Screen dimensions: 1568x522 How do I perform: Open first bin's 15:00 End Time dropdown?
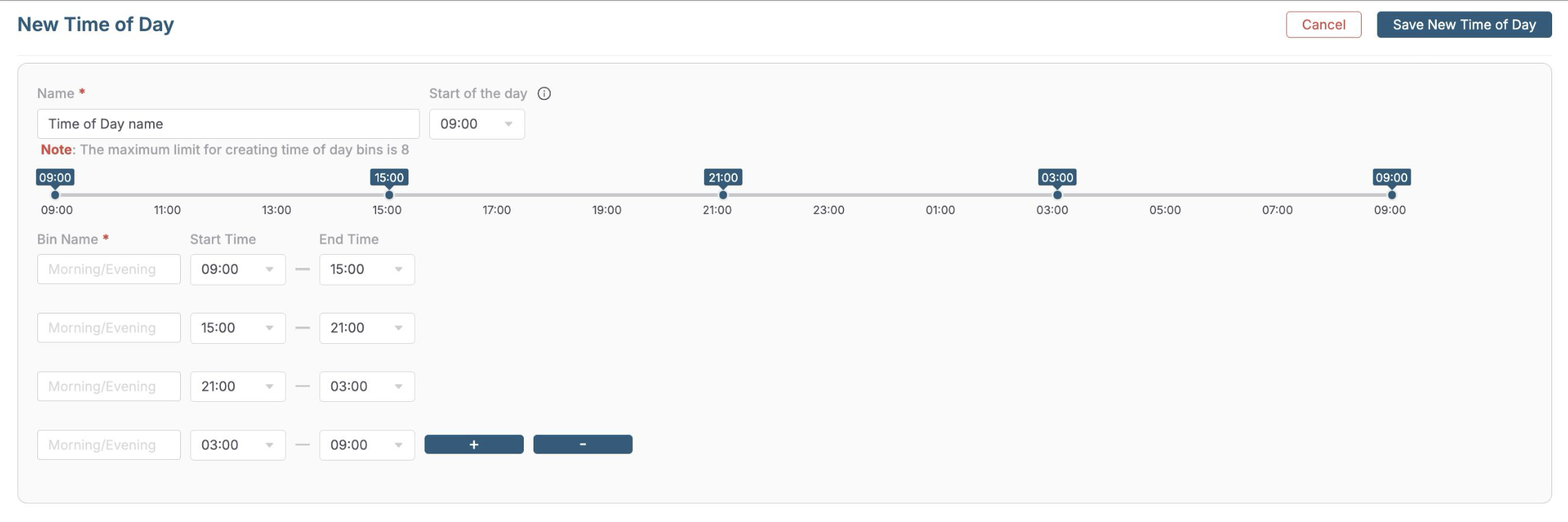pos(366,269)
